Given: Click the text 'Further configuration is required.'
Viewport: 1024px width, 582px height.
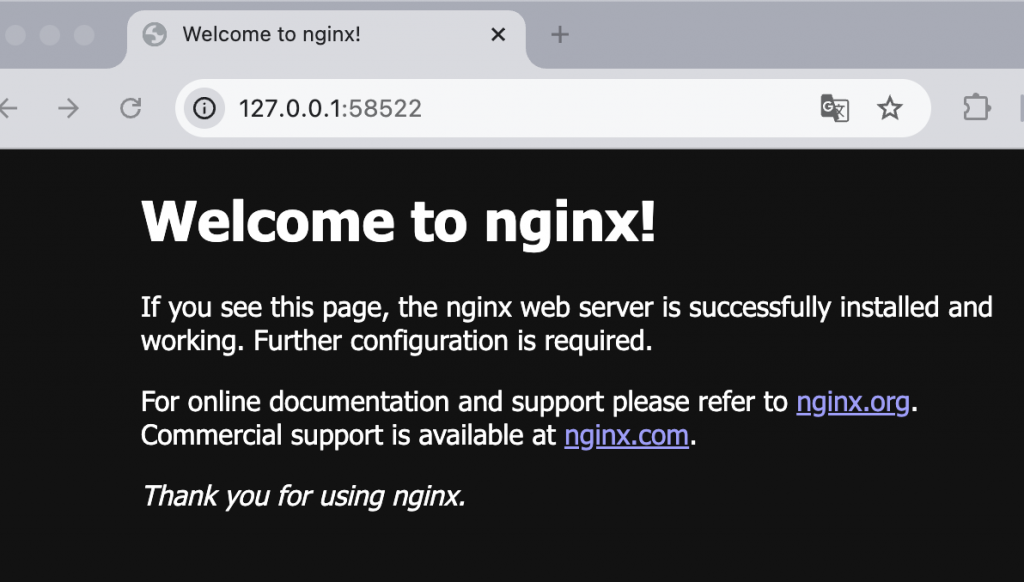Looking at the screenshot, I should click(453, 341).
